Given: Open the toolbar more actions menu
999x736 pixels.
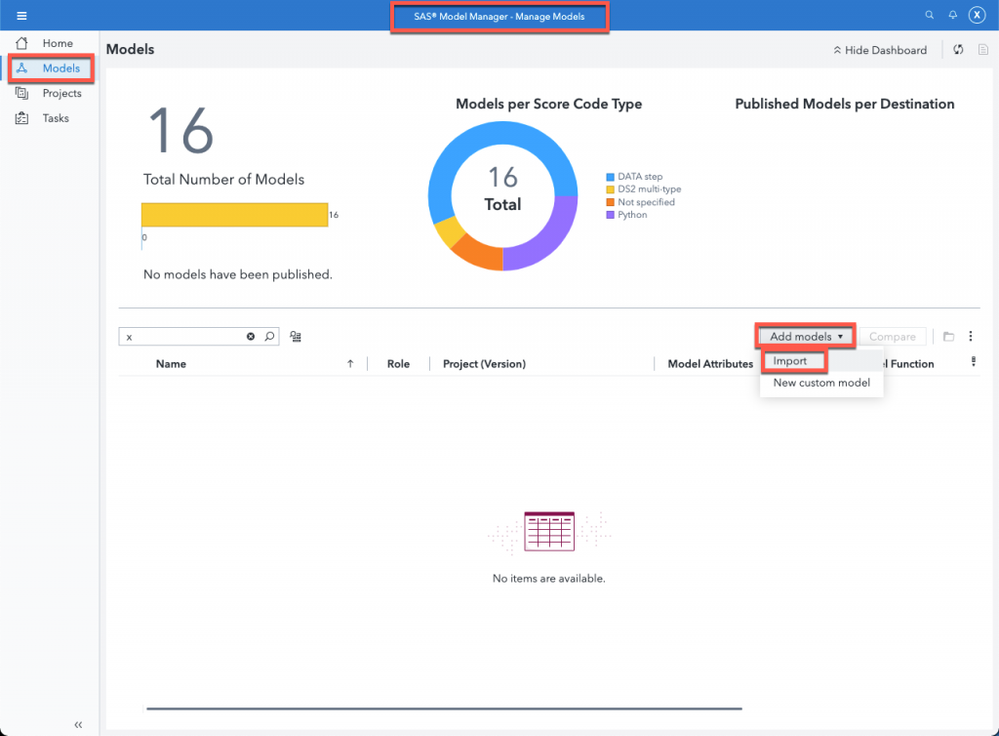Looking at the screenshot, I should coord(970,336).
